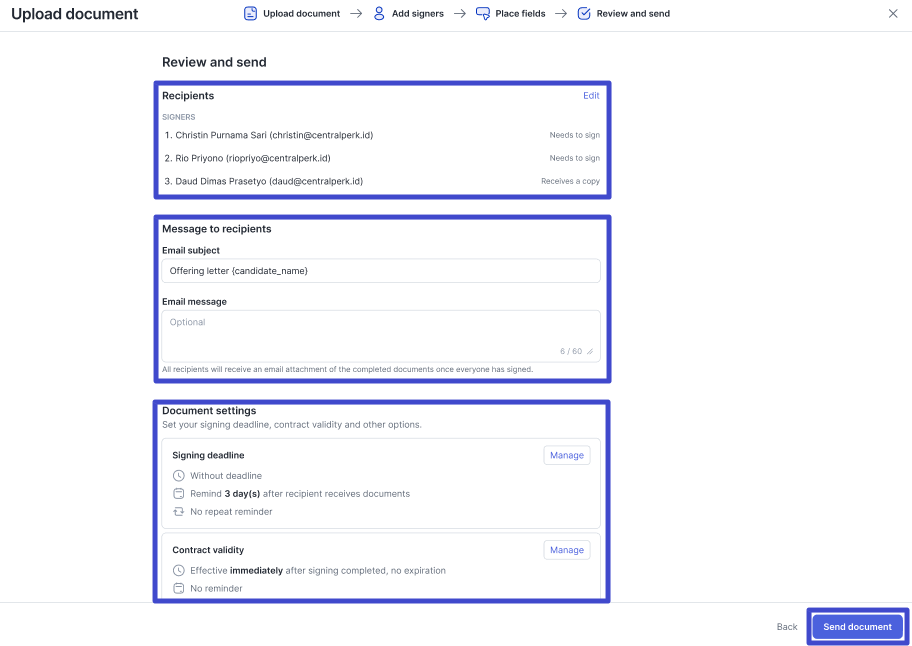The height and width of the screenshot is (646, 912).
Task: Click the Send document button
Action: coord(857,627)
